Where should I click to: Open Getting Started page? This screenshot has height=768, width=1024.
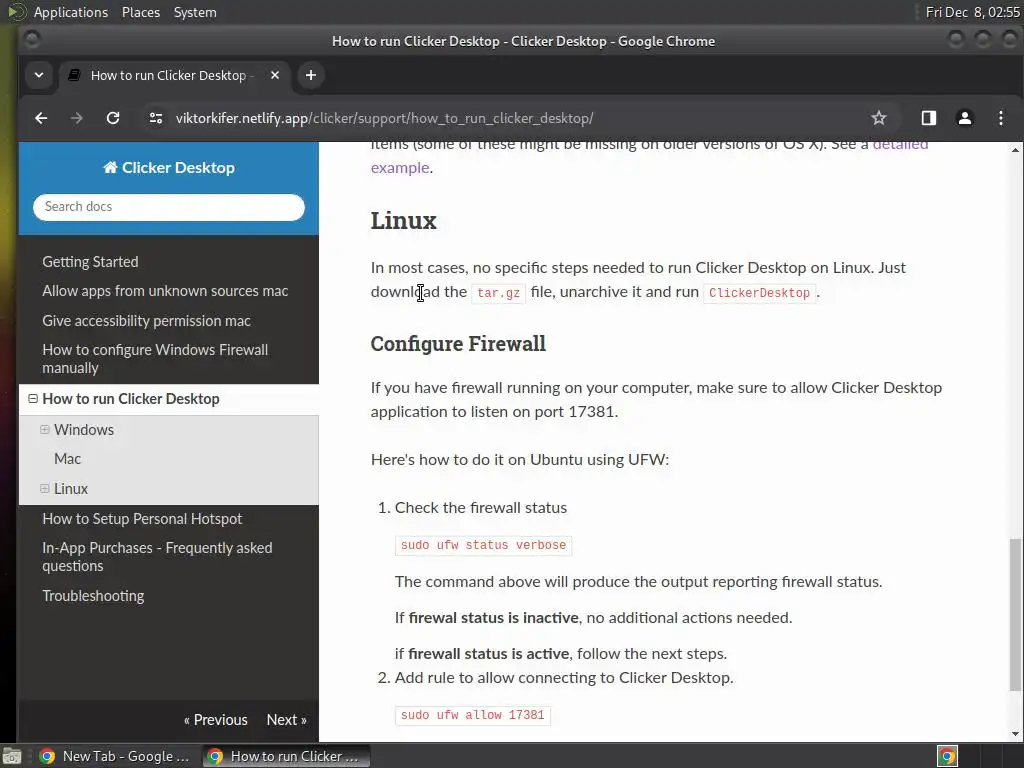(x=90, y=262)
